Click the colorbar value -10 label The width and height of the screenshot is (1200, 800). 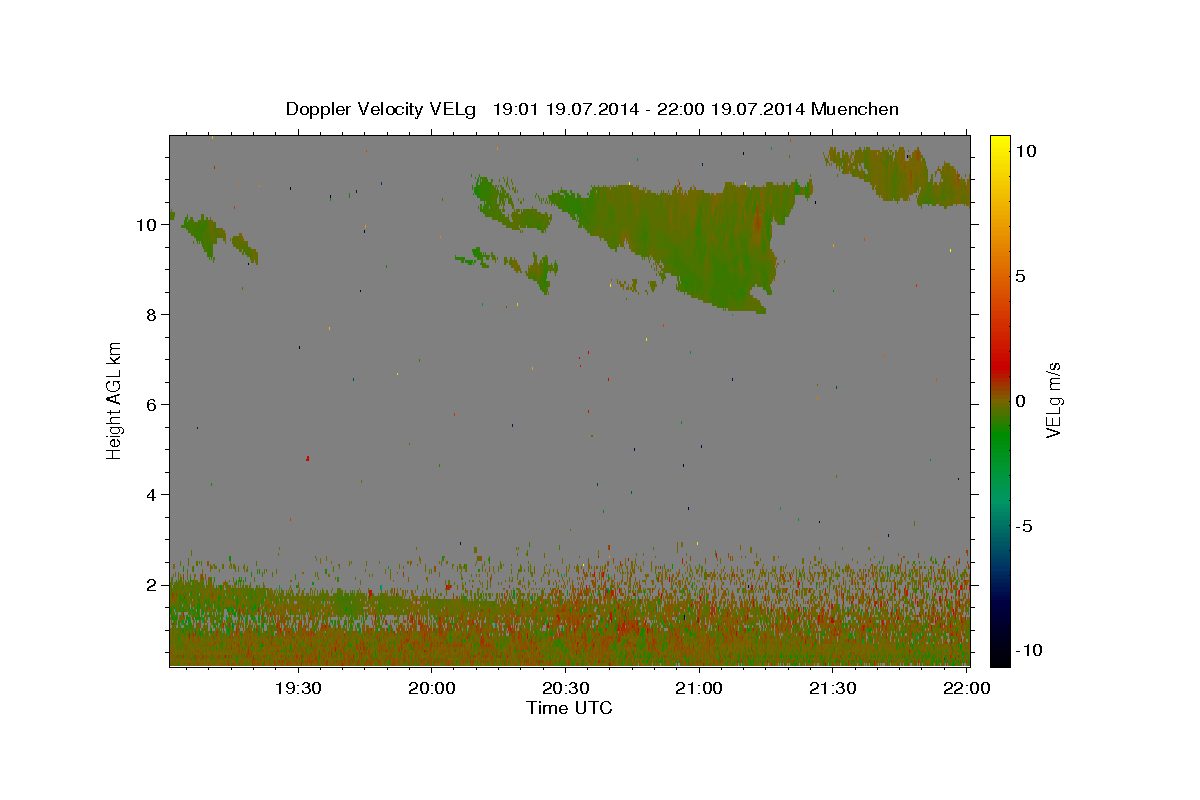1029,651
